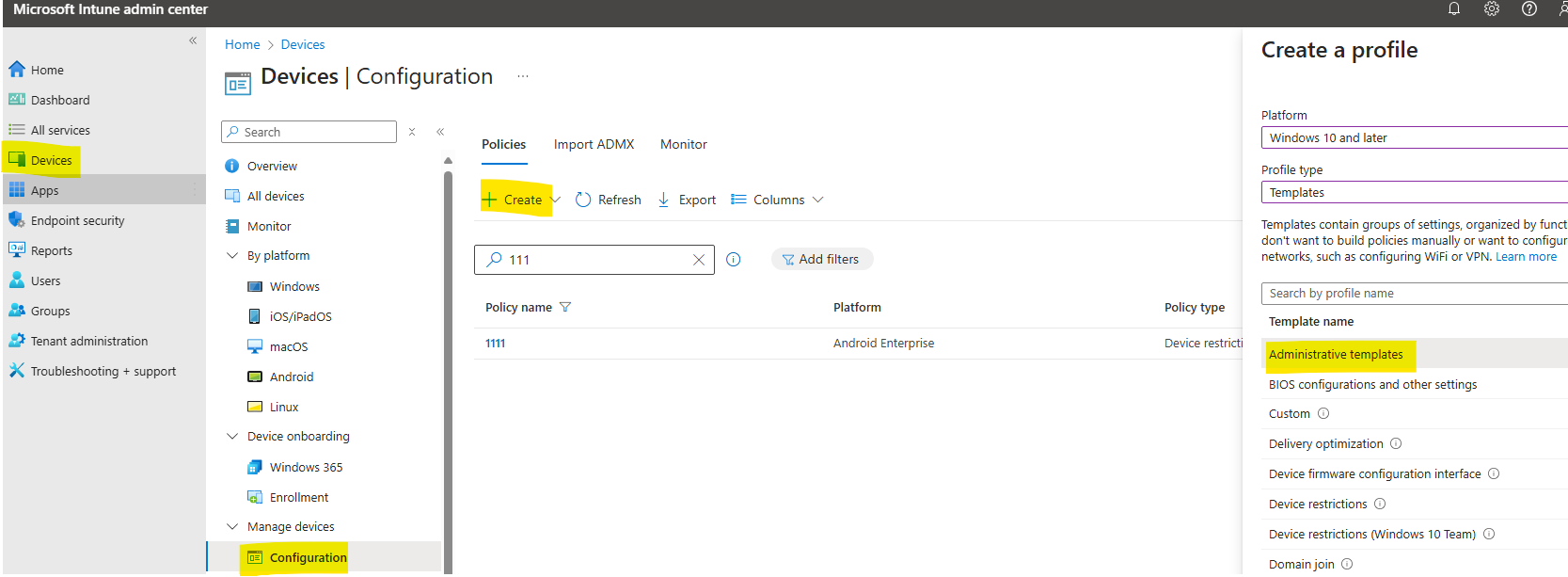Select the Domain join template
The image size is (1568, 577).
click(1301, 564)
